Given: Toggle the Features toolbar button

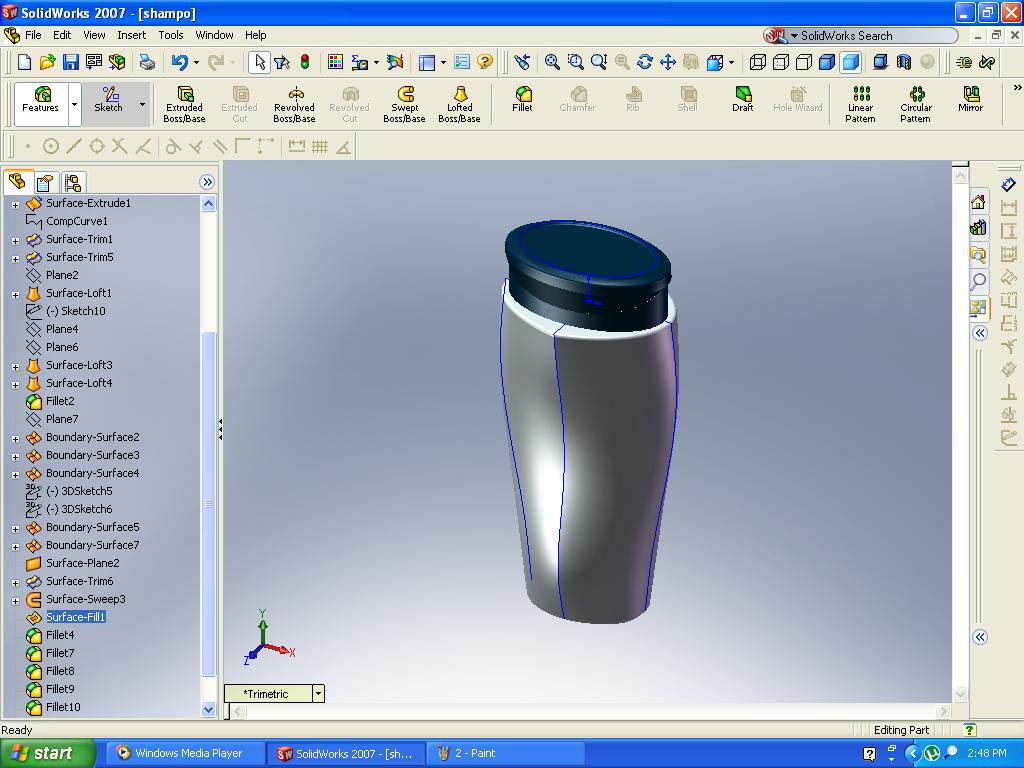Looking at the screenshot, I should pos(41,100).
